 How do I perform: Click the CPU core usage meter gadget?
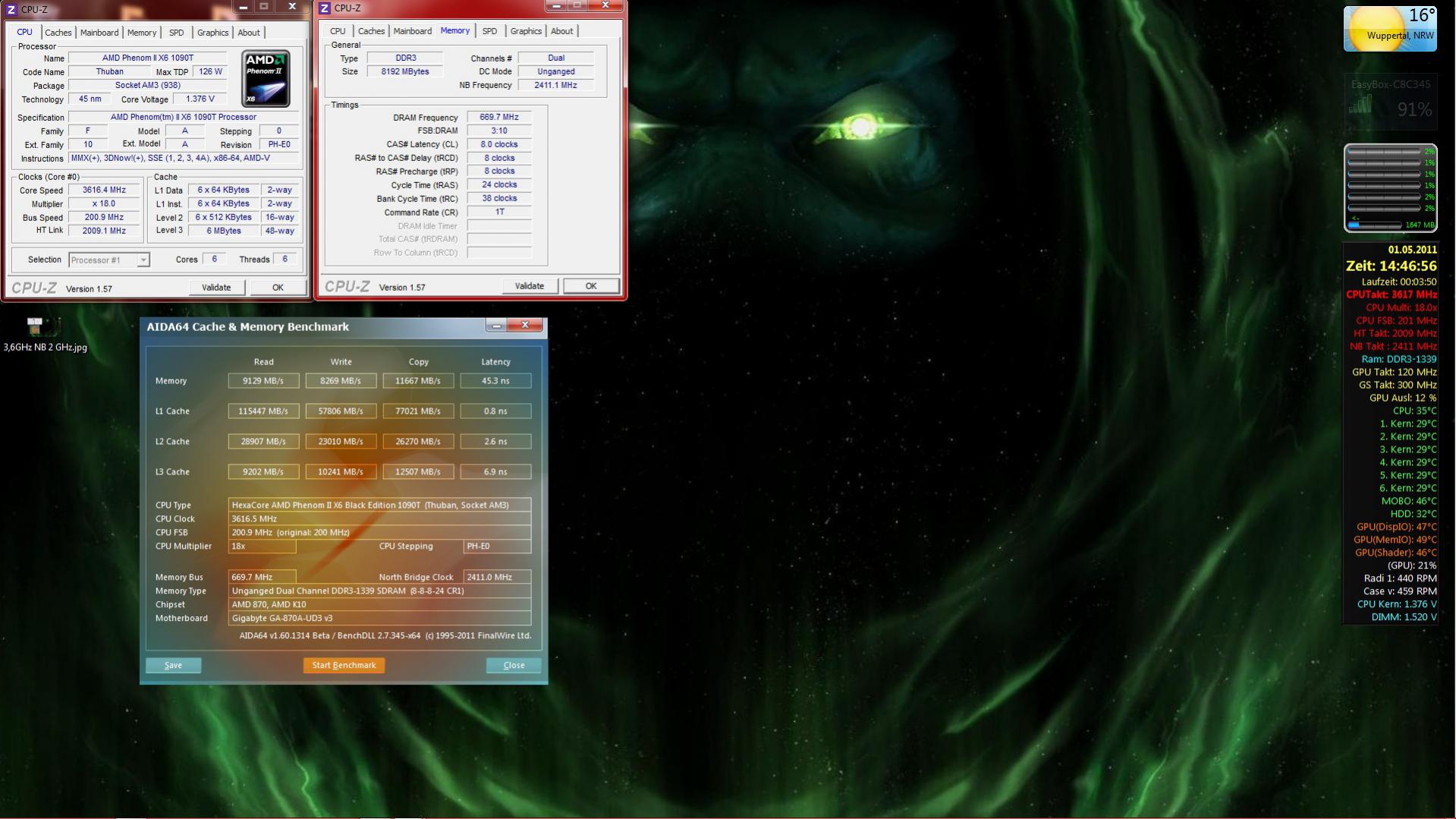point(1390,187)
